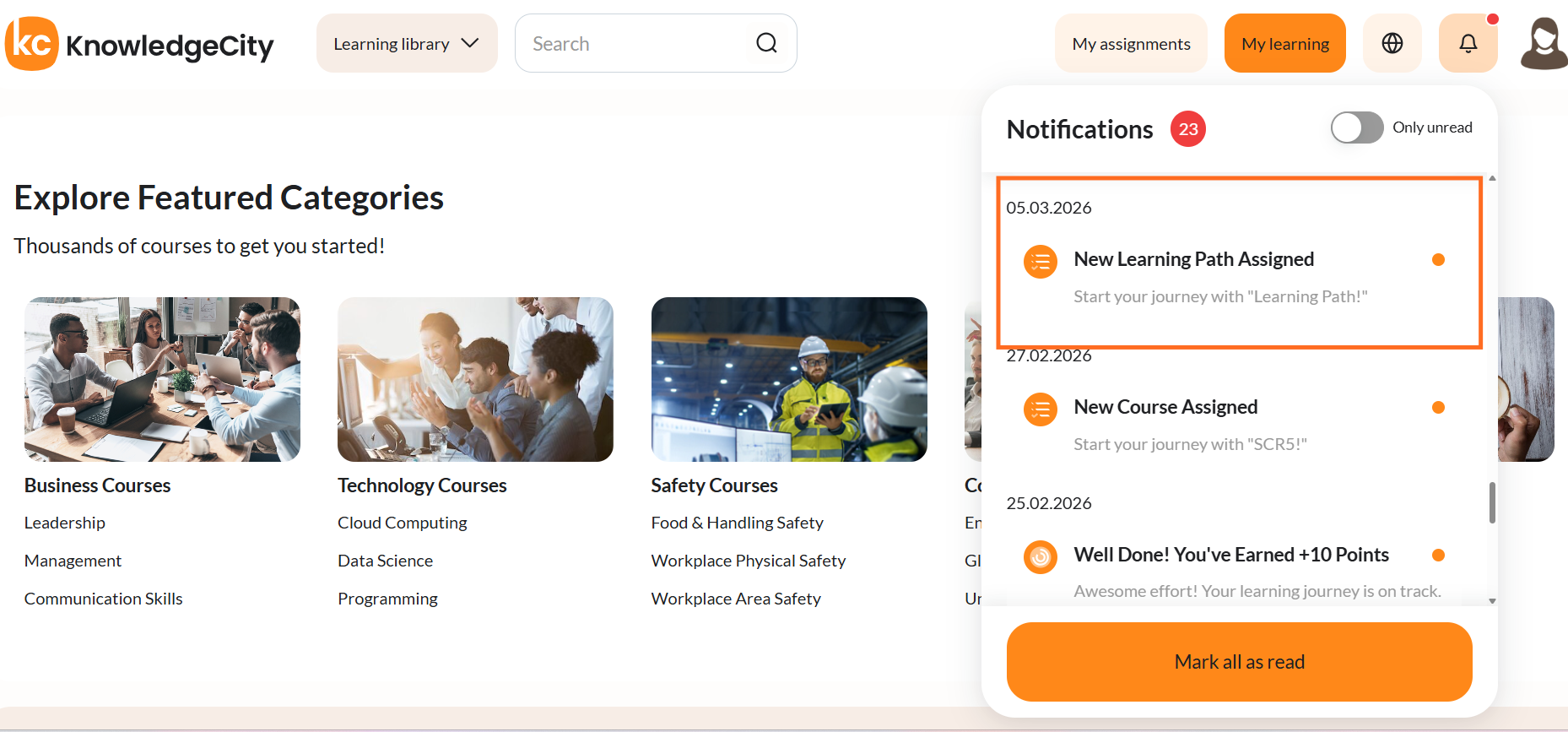
Task: Open the language globe icon
Action: (x=1392, y=43)
